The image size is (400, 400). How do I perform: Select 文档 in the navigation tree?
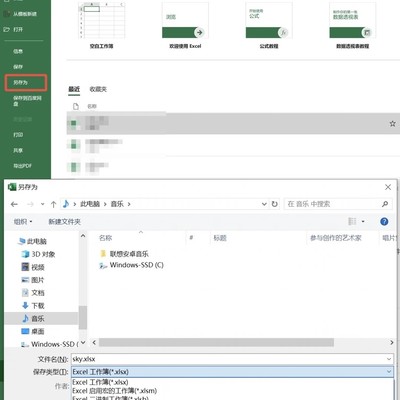[x=33, y=293]
